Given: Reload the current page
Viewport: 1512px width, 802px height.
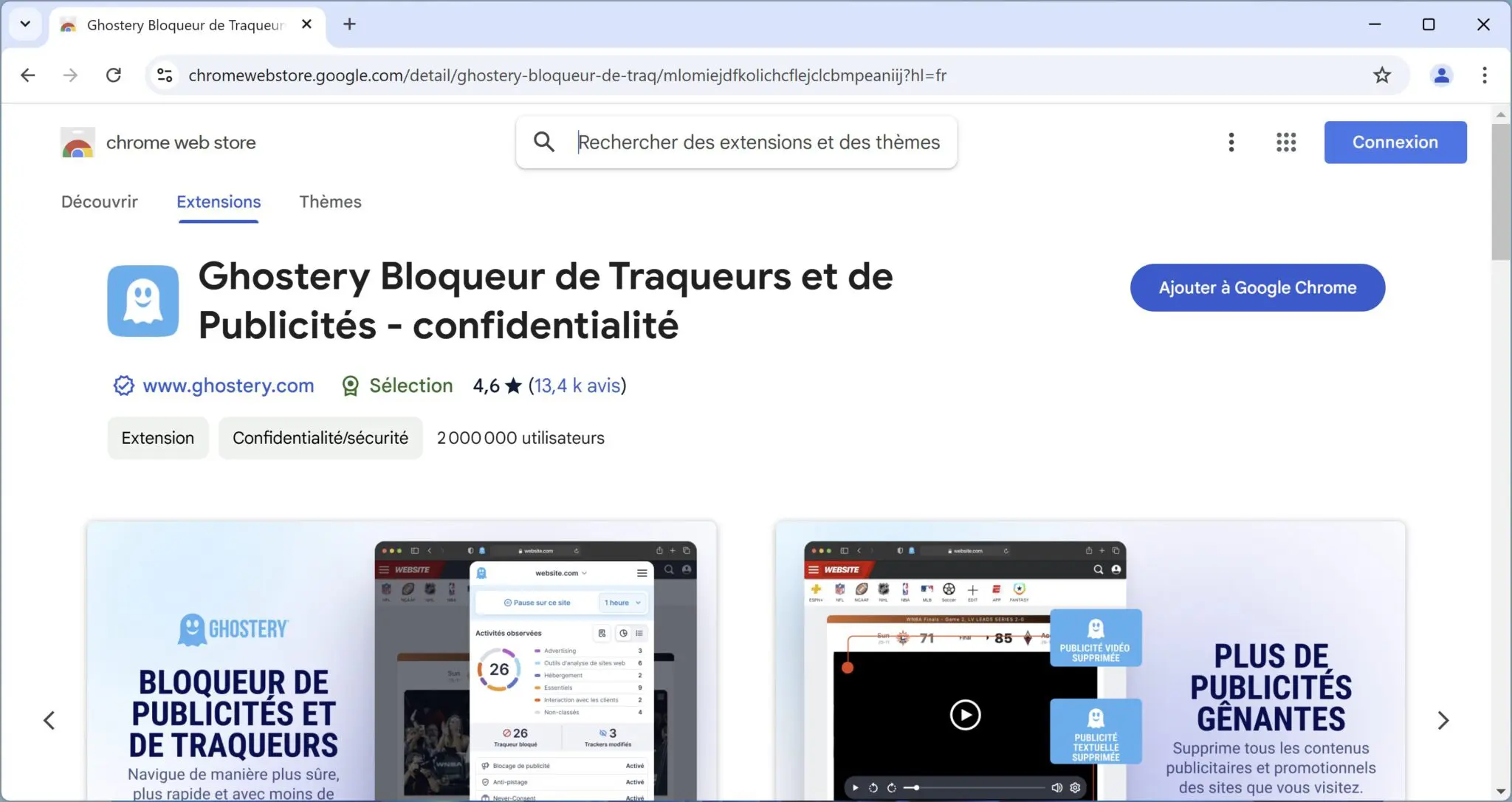Looking at the screenshot, I should click(114, 75).
